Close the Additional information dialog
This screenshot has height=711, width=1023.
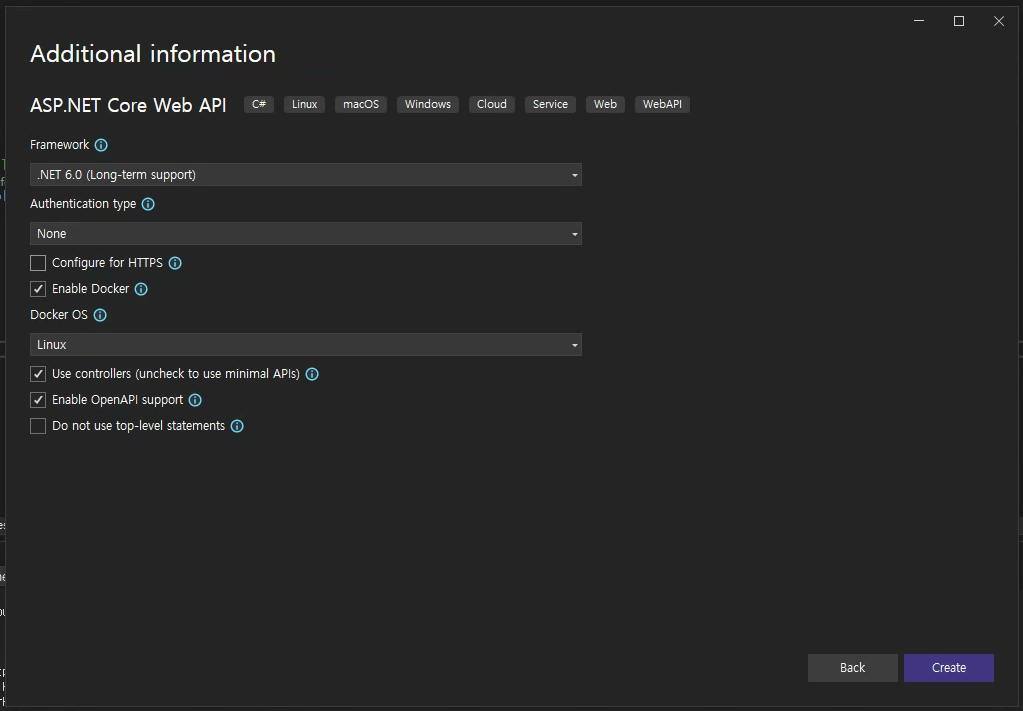click(x=998, y=22)
